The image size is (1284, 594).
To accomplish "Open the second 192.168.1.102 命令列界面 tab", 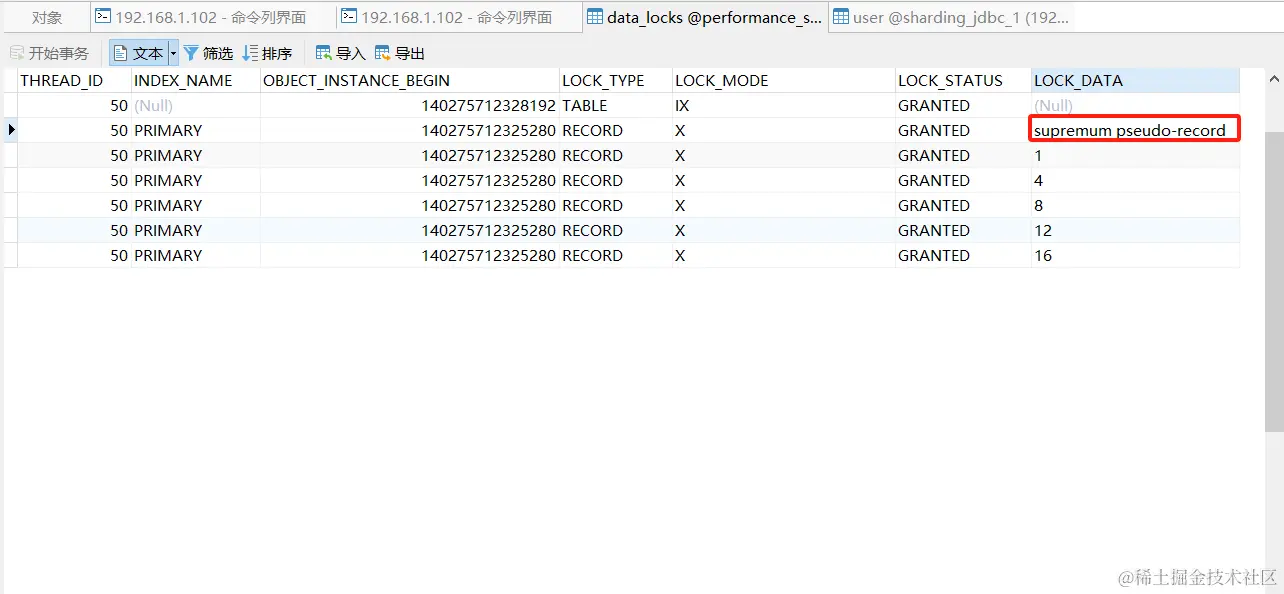I will [x=458, y=17].
